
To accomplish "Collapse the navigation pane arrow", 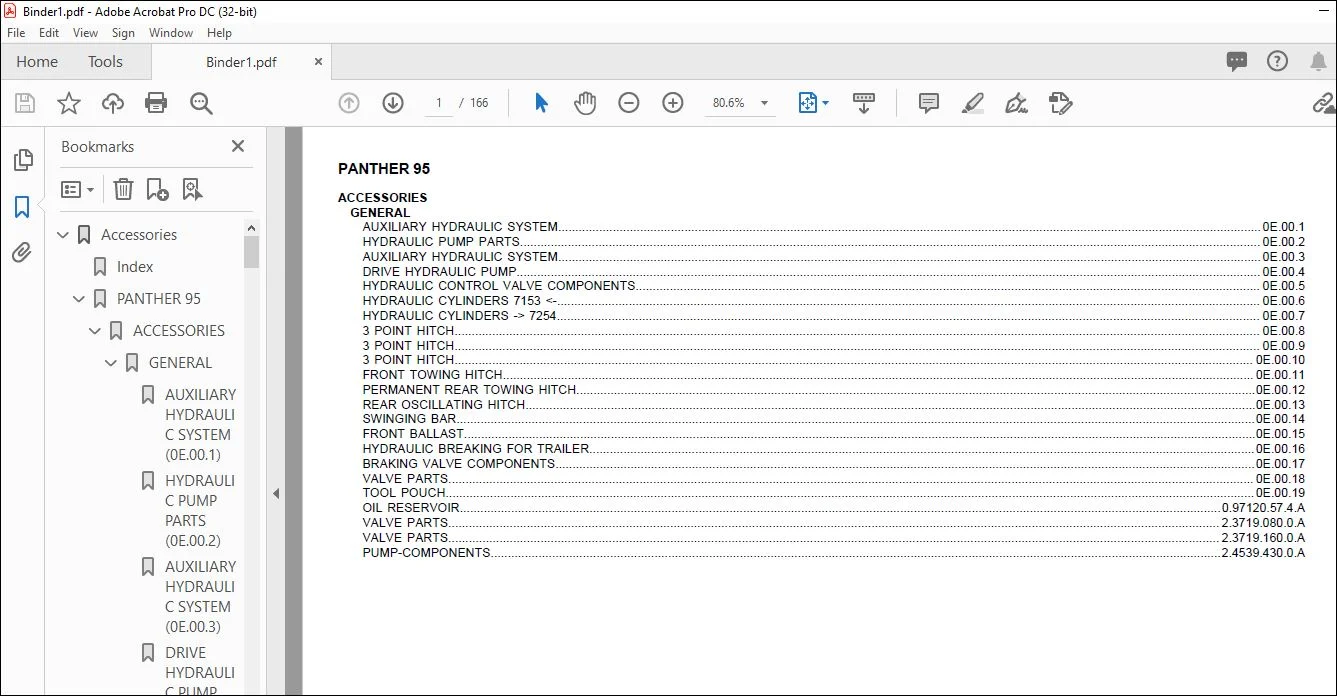I will click(276, 493).
